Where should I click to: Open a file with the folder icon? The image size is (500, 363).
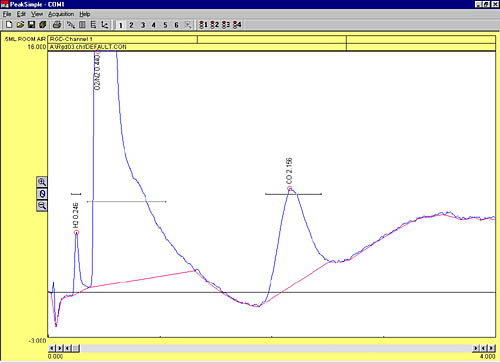click(x=20, y=25)
